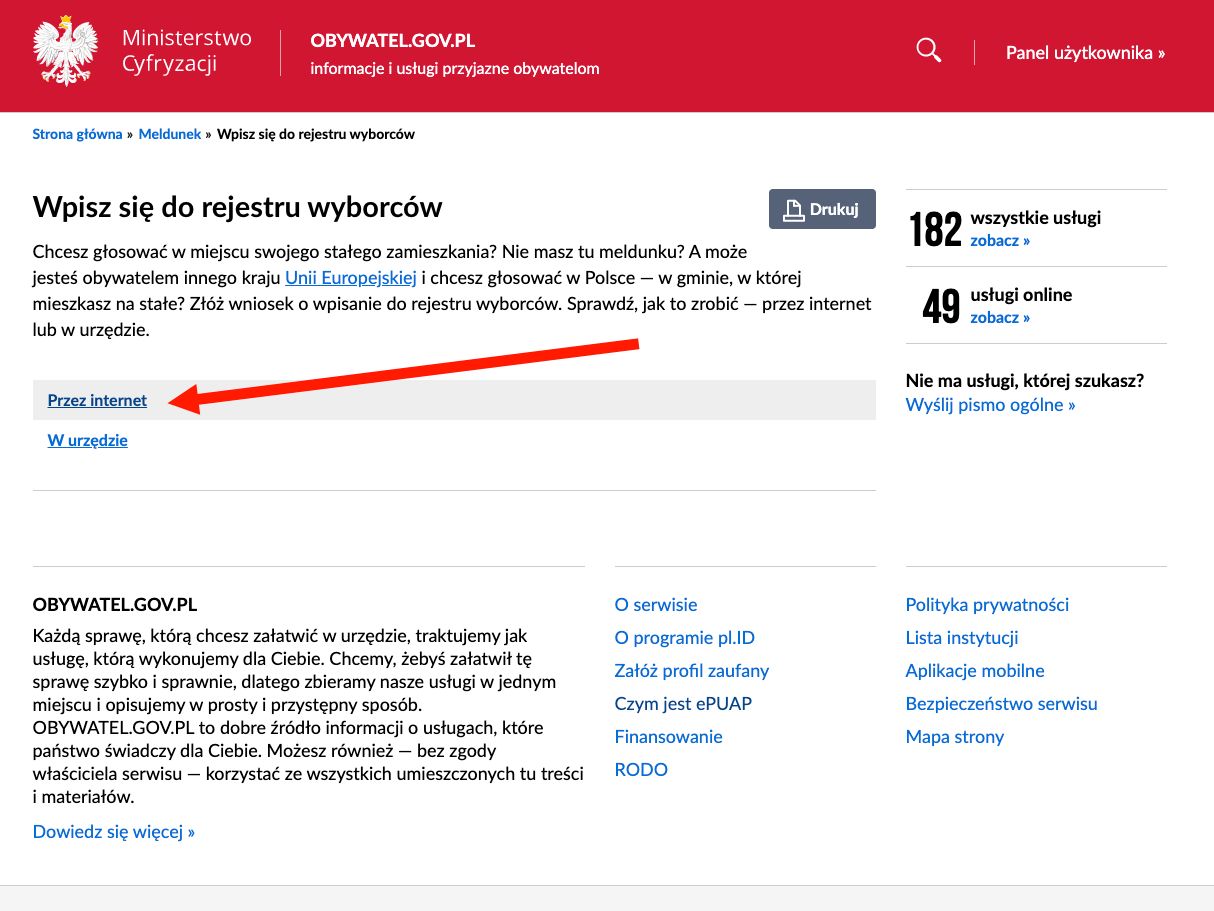Image resolution: width=1214 pixels, height=911 pixels.
Task: Click the 49 online services count
Action: tap(941, 306)
